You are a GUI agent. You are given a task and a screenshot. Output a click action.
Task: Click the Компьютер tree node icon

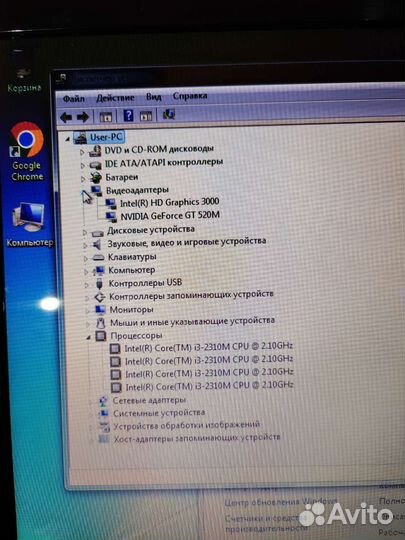pos(99,271)
